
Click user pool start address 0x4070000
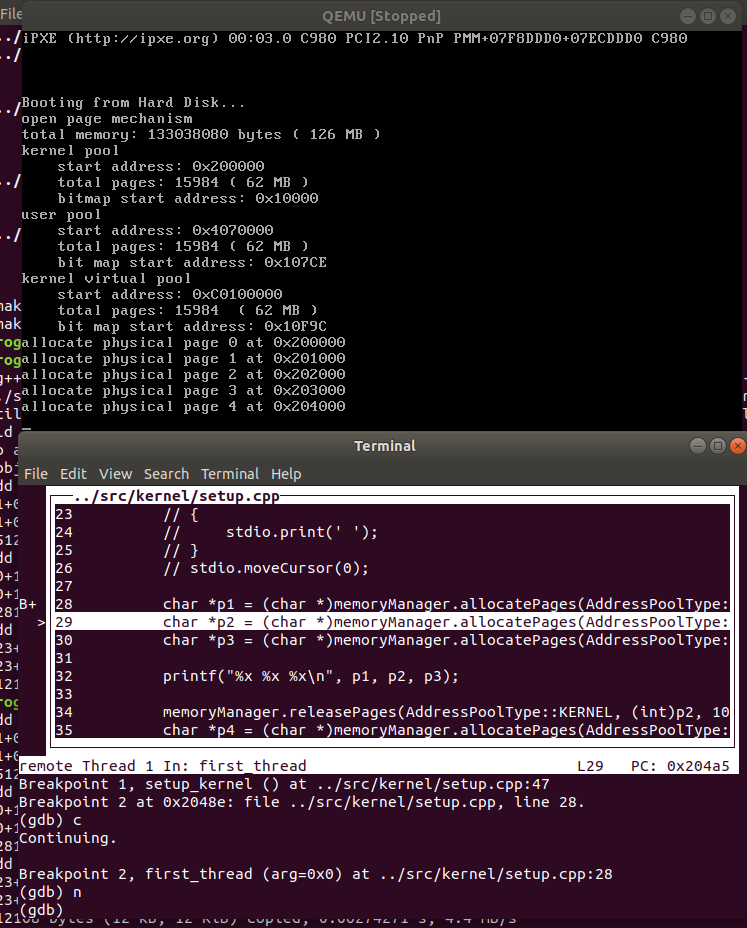click(165, 230)
